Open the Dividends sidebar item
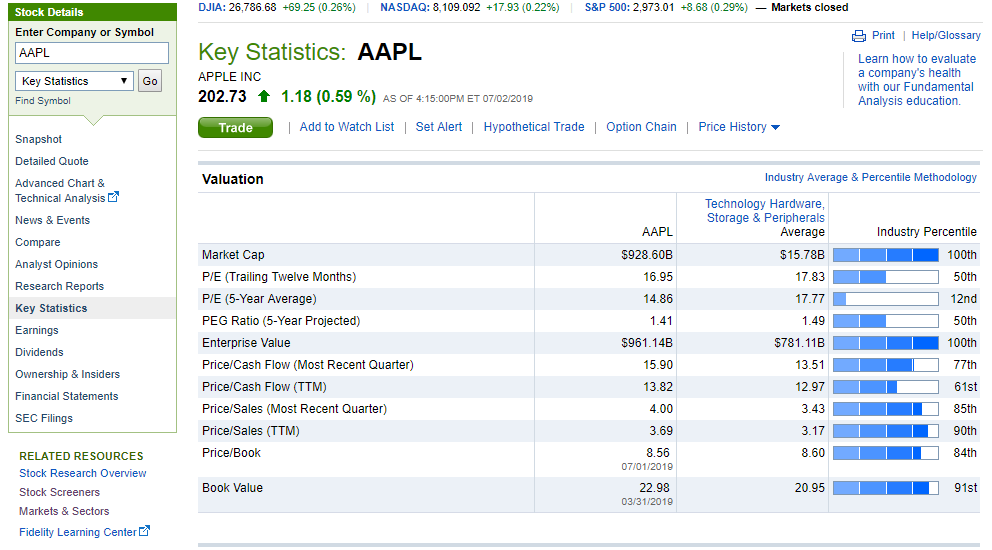Image resolution: width=992 pixels, height=550 pixels. [39, 352]
